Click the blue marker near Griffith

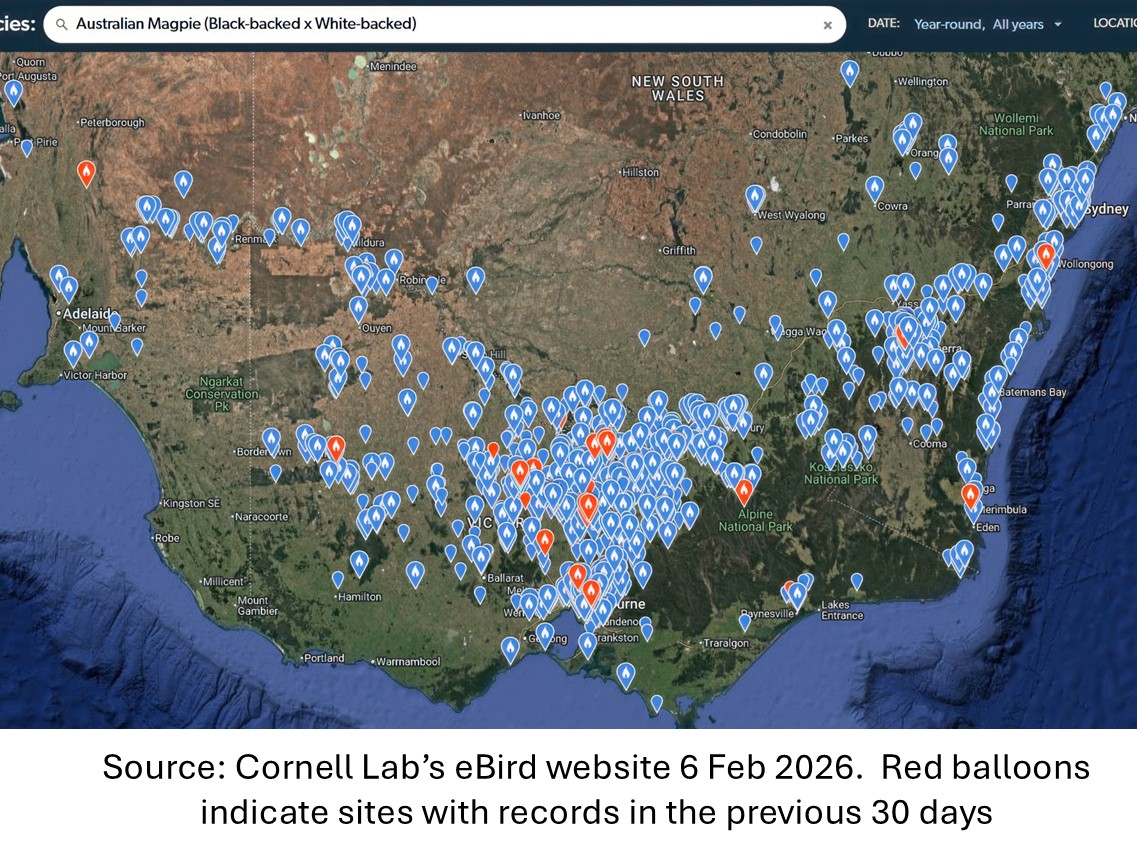(x=703, y=278)
